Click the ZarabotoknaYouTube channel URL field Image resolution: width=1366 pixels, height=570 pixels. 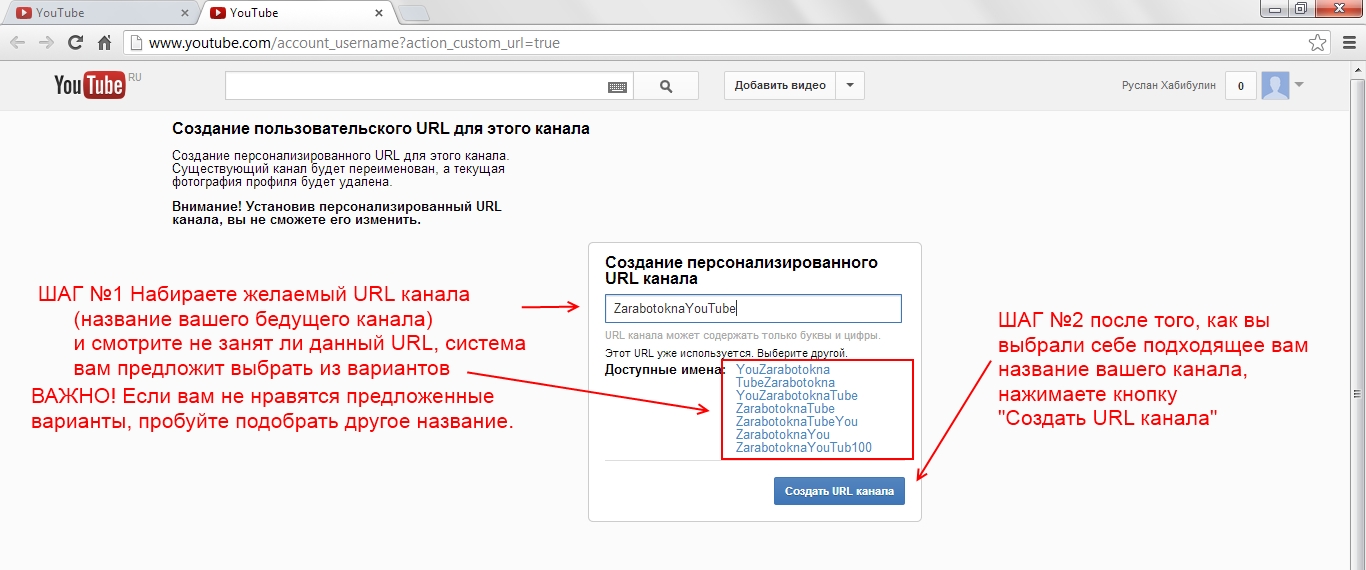753,309
